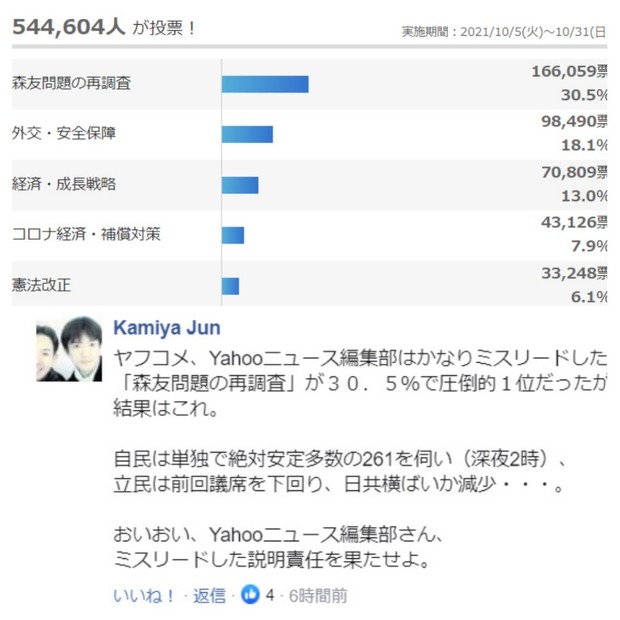Open Kamiya Jun's profile picture
The height and width of the screenshot is (620, 620).
69,349
